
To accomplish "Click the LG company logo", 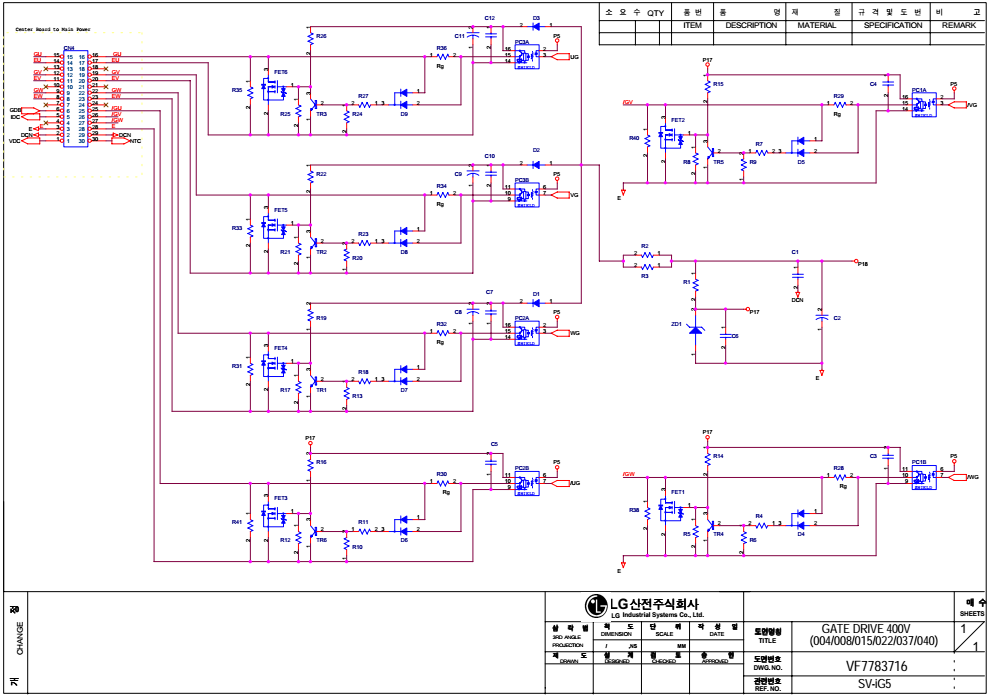I will [597, 604].
